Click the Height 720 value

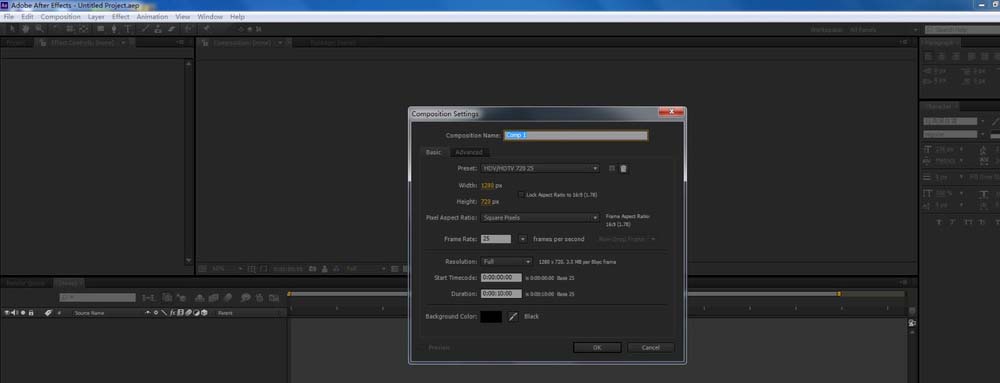[x=486, y=201]
